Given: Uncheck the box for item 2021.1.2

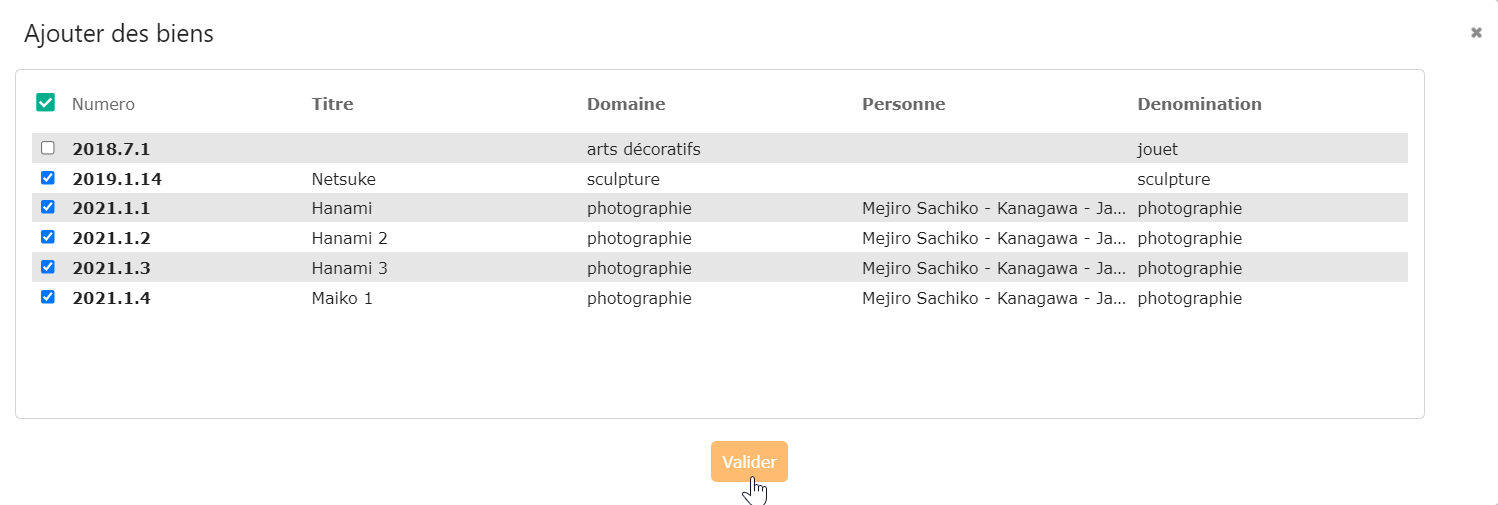Looking at the screenshot, I should click(47, 237).
